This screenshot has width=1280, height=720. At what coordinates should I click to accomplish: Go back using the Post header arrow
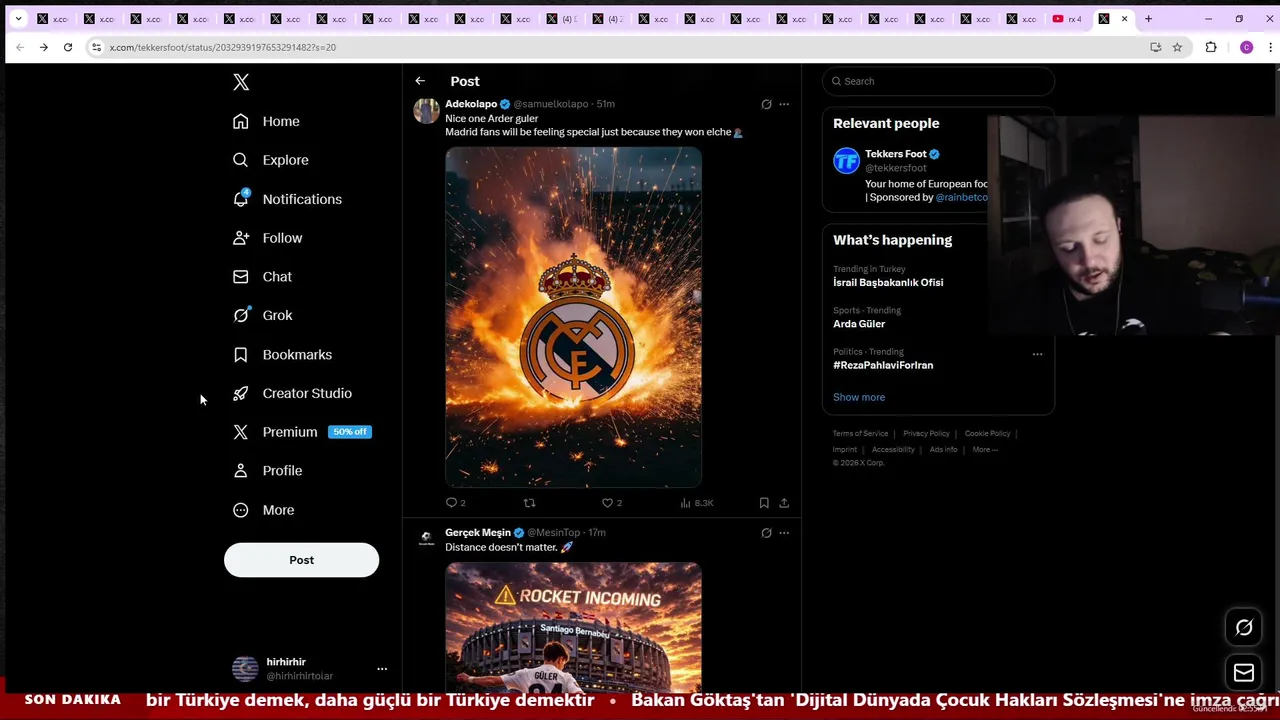coord(420,81)
